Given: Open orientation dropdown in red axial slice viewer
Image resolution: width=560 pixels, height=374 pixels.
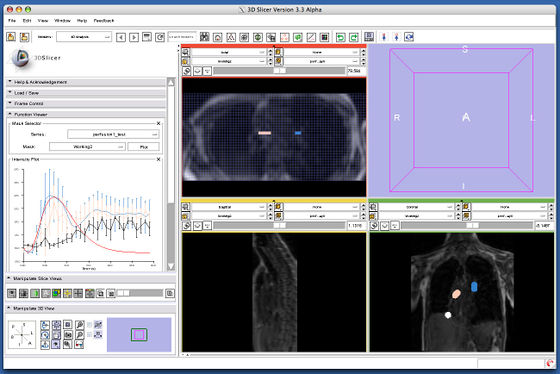Looking at the screenshot, I should point(229,52).
